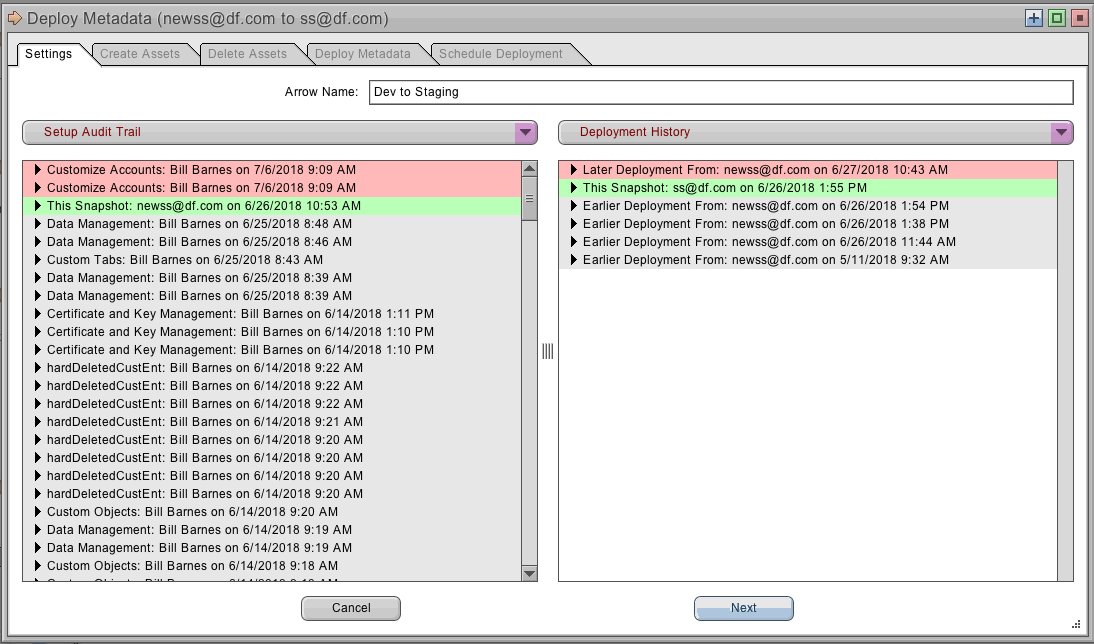Expand Earlier Deployment on 5/11/2018 9:32 AM
This screenshot has height=644, width=1094.
pos(574,260)
